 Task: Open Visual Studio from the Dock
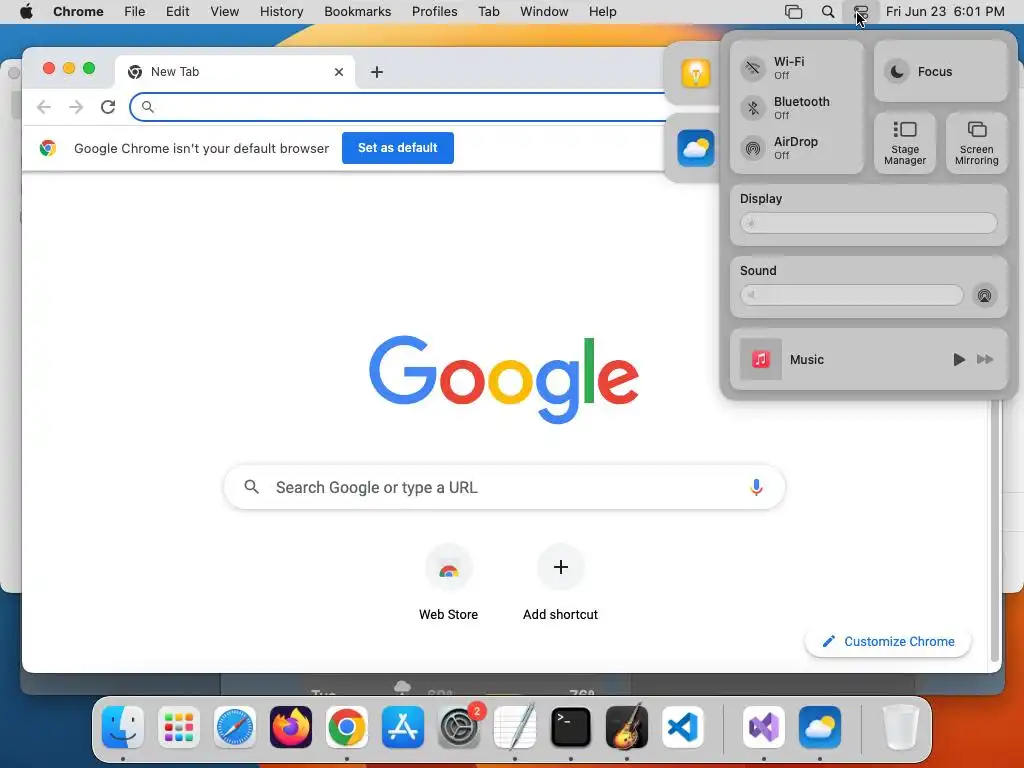coord(763,727)
